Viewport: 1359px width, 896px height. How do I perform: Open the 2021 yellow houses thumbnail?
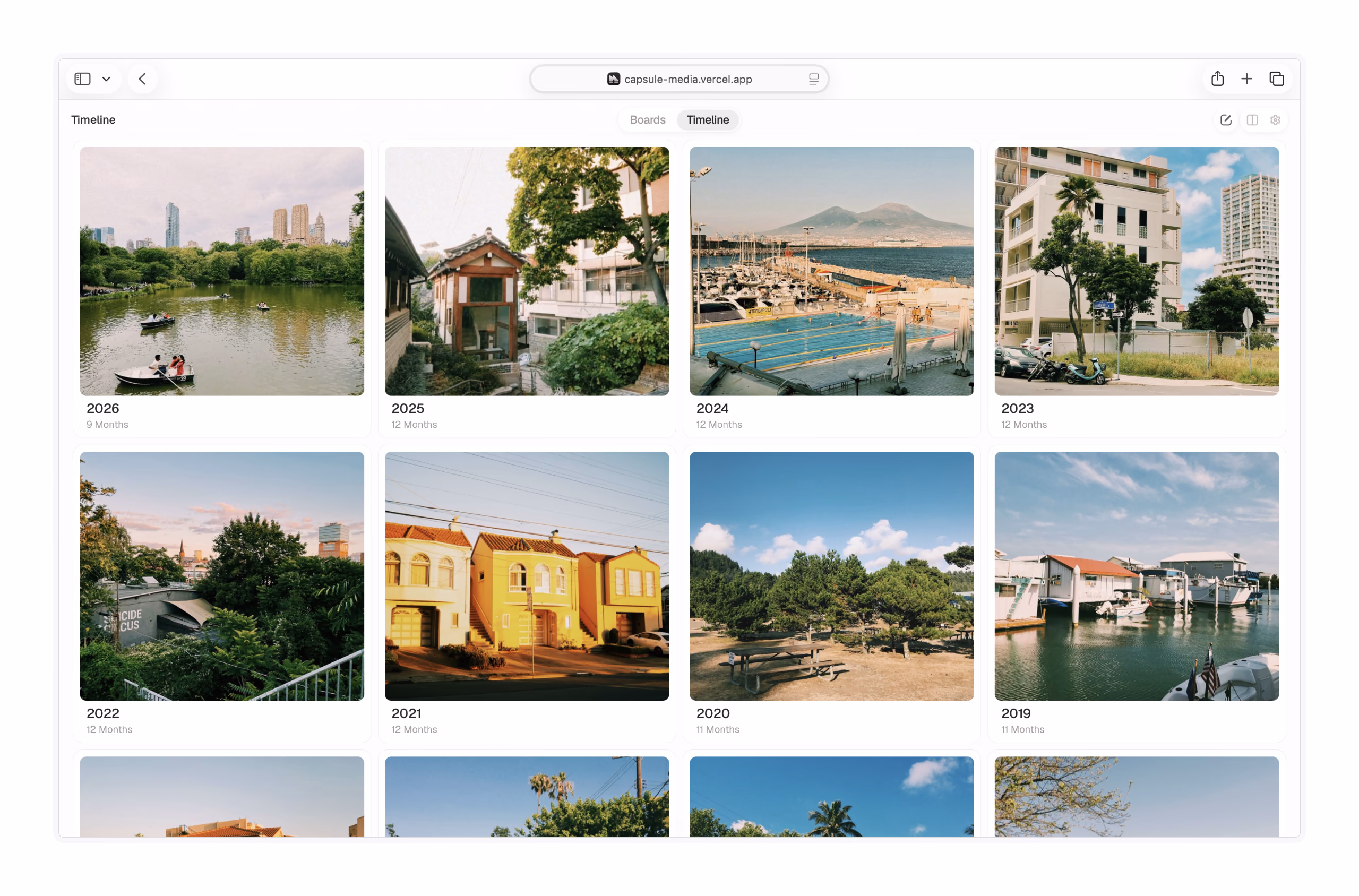[x=526, y=576]
